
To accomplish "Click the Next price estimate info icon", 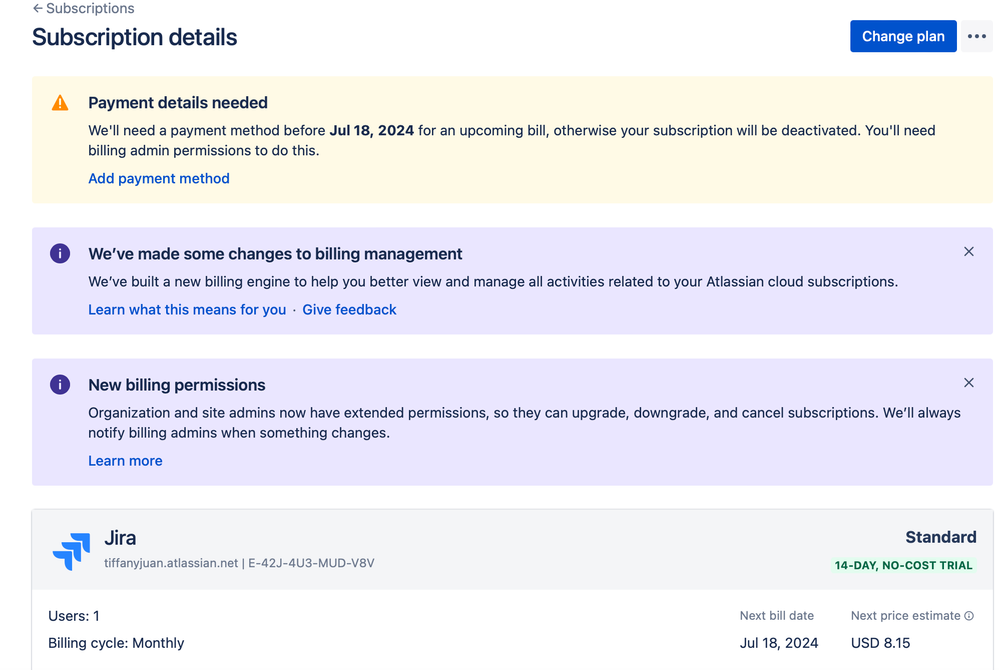I will tap(970, 616).
